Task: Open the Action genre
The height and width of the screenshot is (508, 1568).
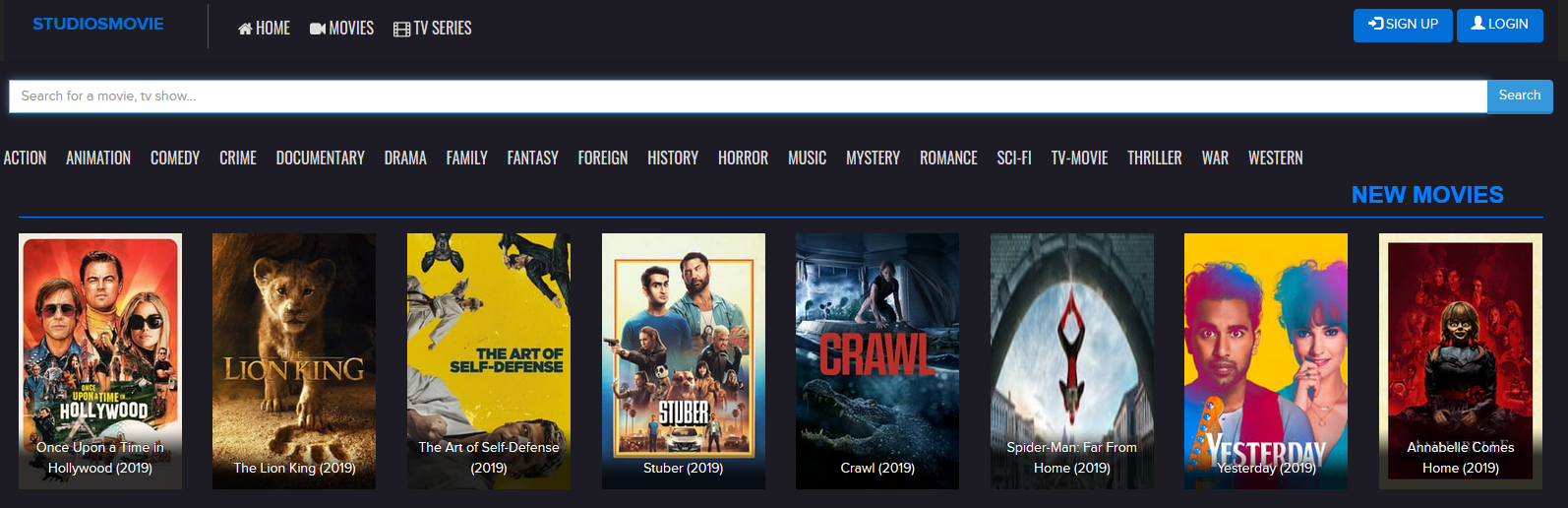Action: coord(25,159)
